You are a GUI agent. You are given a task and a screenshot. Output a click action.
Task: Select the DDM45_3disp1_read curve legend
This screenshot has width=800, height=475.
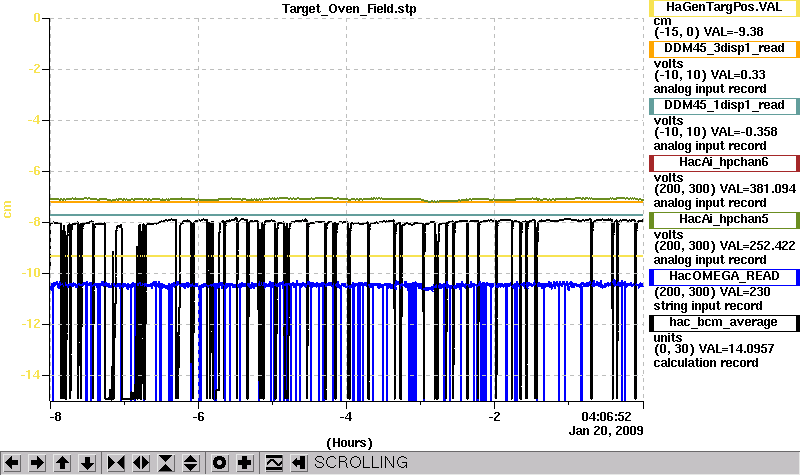point(724,48)
